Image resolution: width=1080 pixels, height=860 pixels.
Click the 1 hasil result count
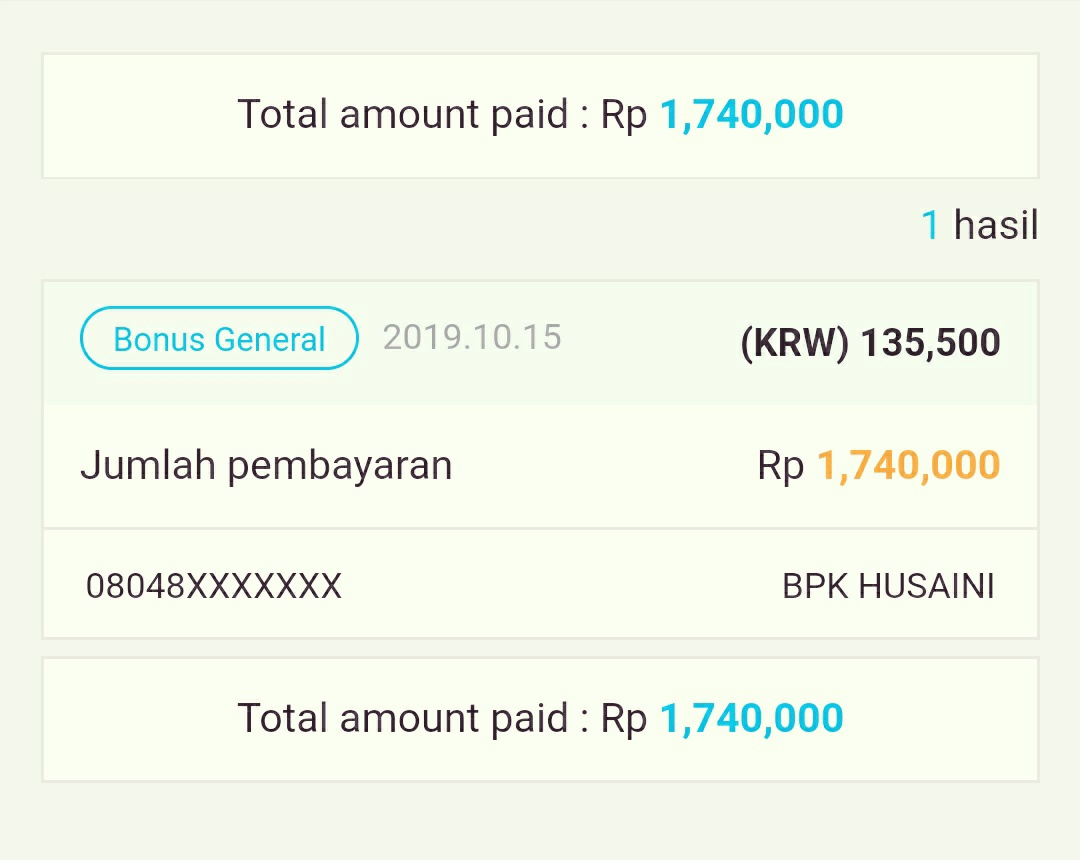click(979, 226)
